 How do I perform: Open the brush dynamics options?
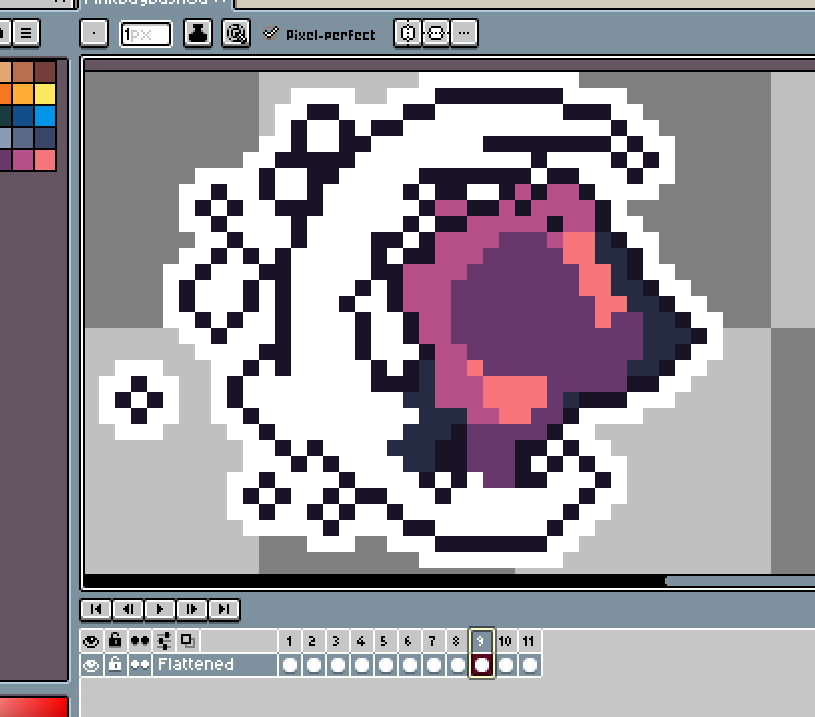pyautogui.click(x=235, y=33)
